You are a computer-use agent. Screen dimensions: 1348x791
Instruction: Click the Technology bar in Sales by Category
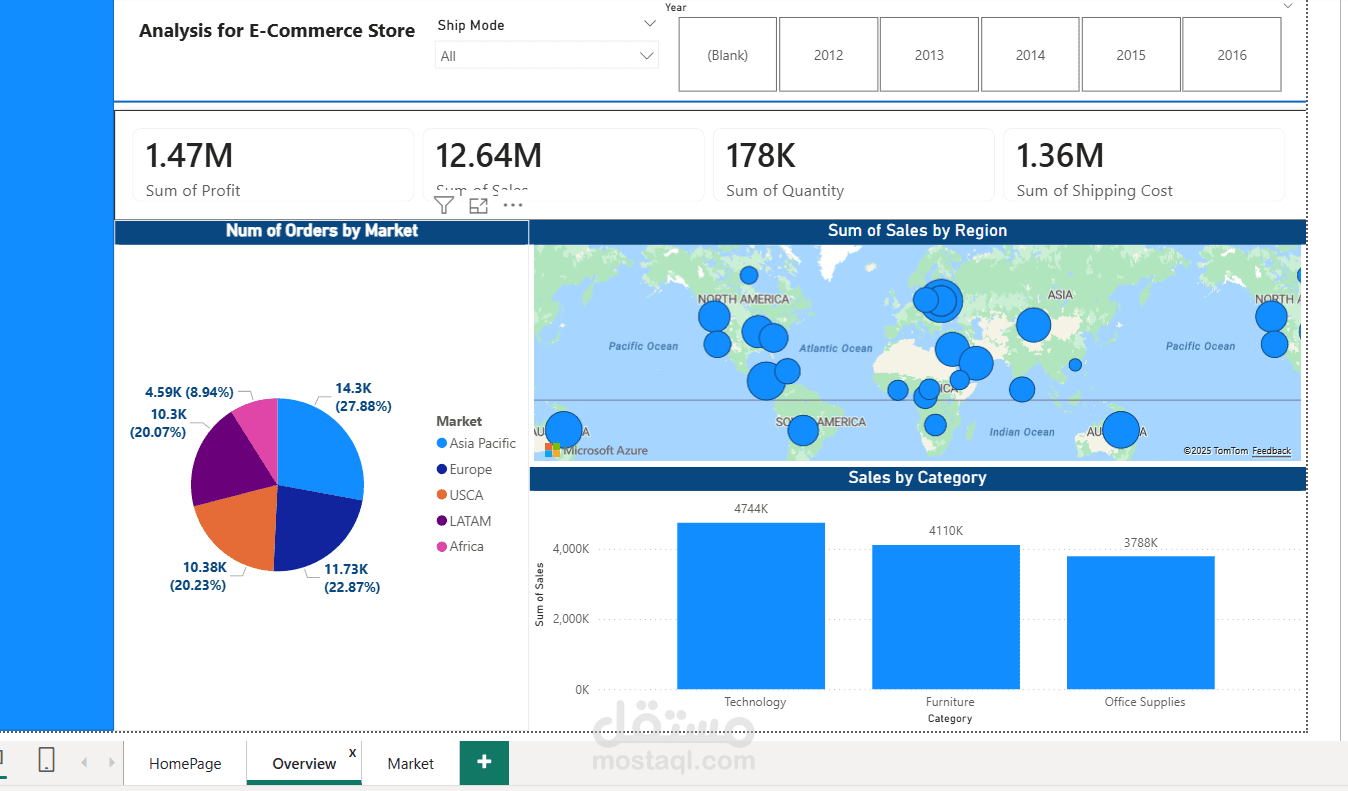click(x=751, y=605)
